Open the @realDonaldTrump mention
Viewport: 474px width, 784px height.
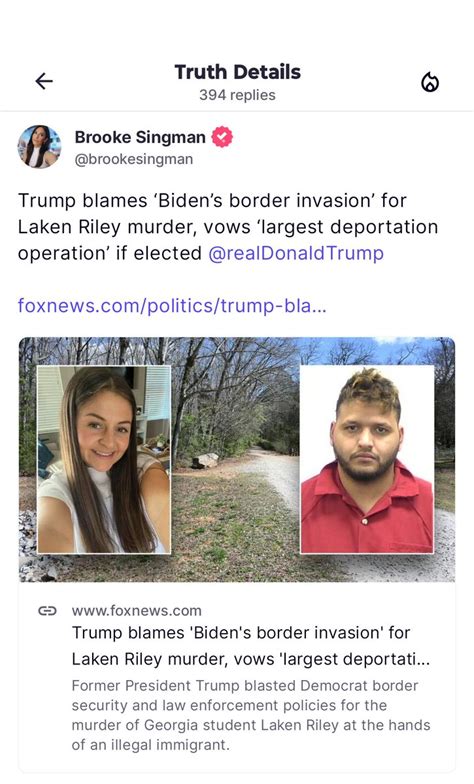coord(296,253)
